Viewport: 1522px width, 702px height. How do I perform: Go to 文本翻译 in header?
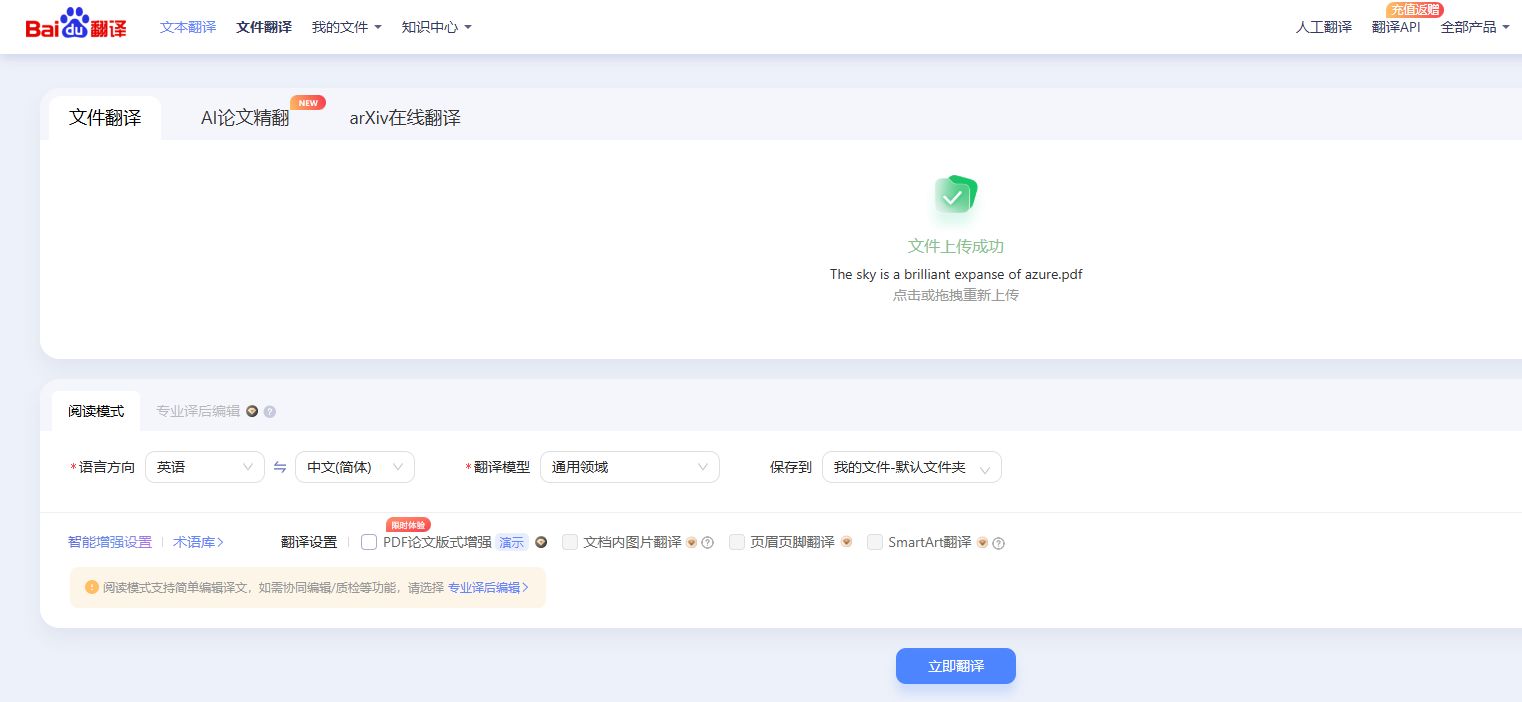(x=188, y=27)
